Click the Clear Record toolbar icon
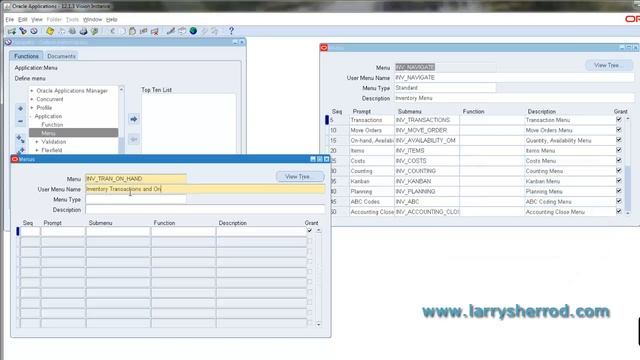640x360 pixels. coord(143,31)
